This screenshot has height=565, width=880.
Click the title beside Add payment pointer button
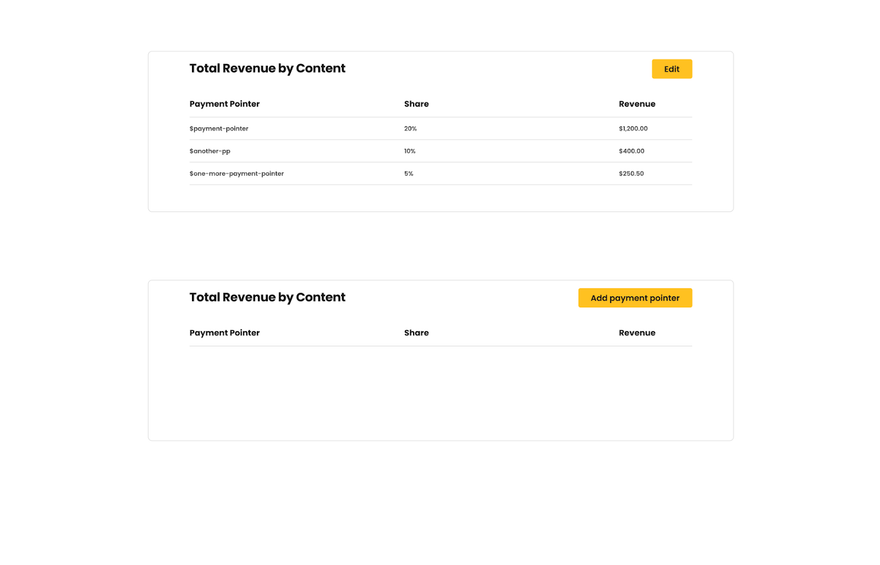[x=267, y=298]
